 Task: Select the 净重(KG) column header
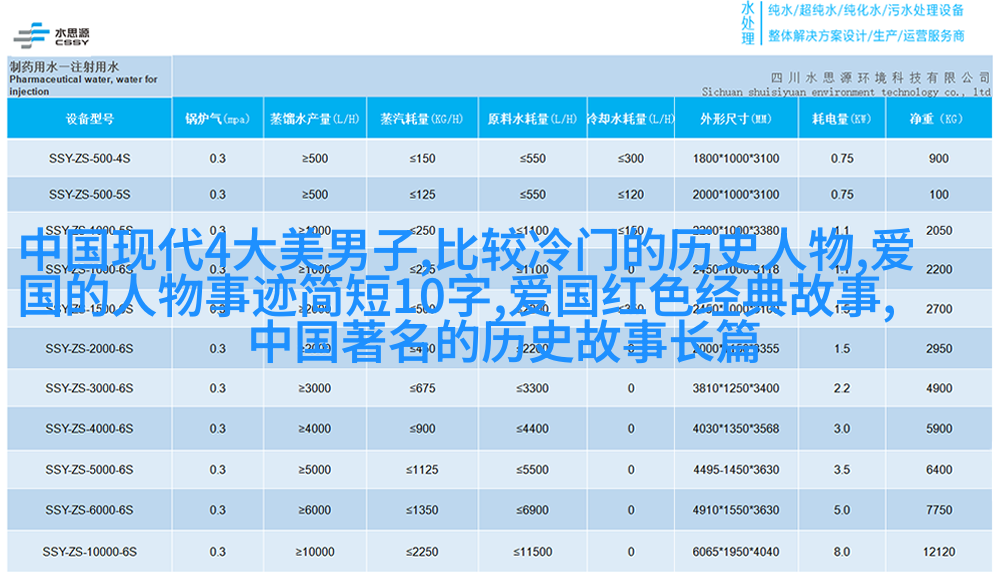[939, 119]
